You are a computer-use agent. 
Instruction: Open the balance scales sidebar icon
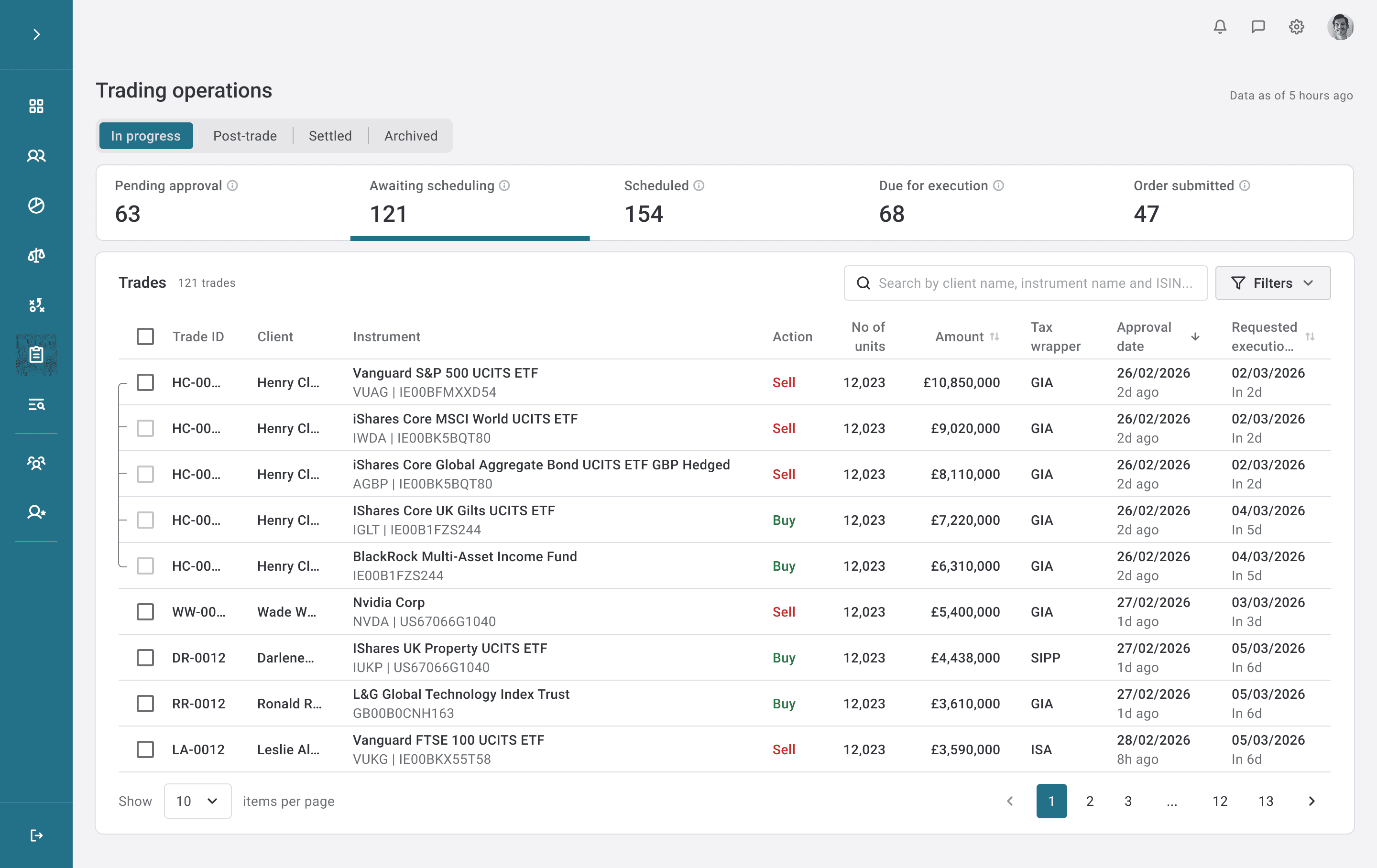(36, 255)
